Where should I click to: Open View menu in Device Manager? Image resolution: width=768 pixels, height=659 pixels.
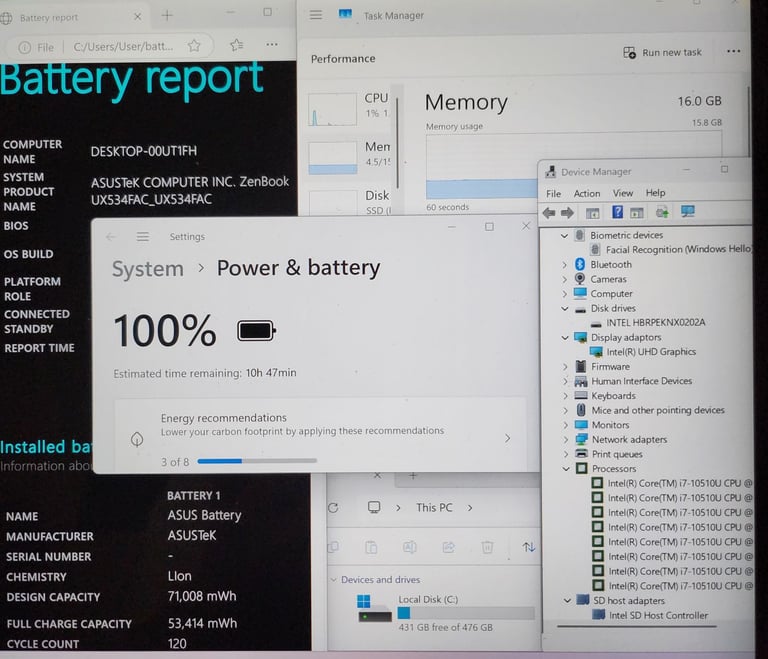pos(623,193)
